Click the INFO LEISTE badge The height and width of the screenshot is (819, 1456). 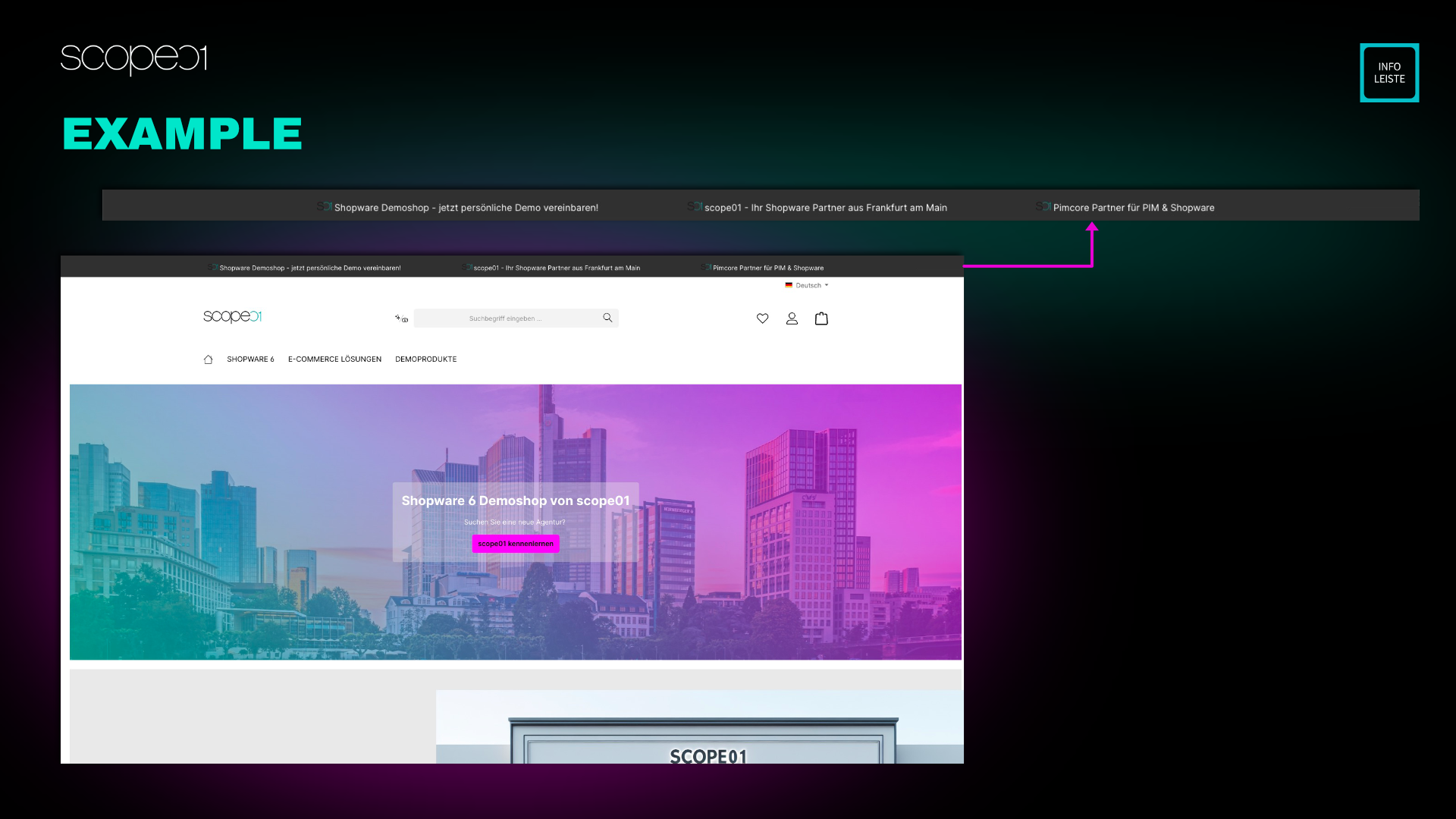(x=1389, y=72)
